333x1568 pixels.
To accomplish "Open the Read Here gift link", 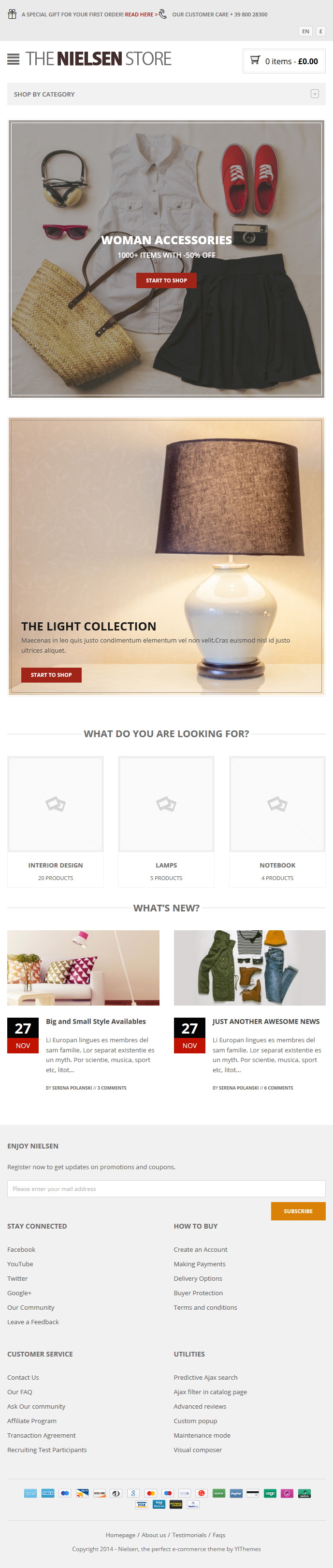I will click(x=139, y=14).
